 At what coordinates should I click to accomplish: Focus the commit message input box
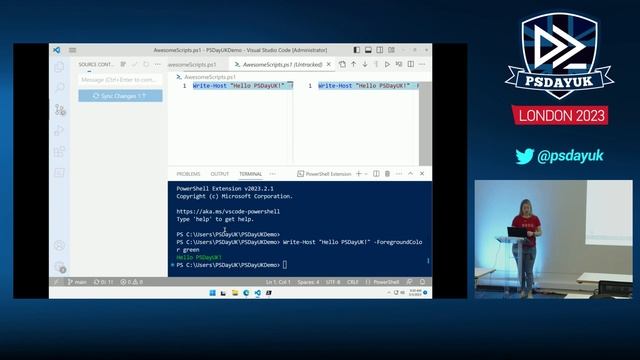120,80
